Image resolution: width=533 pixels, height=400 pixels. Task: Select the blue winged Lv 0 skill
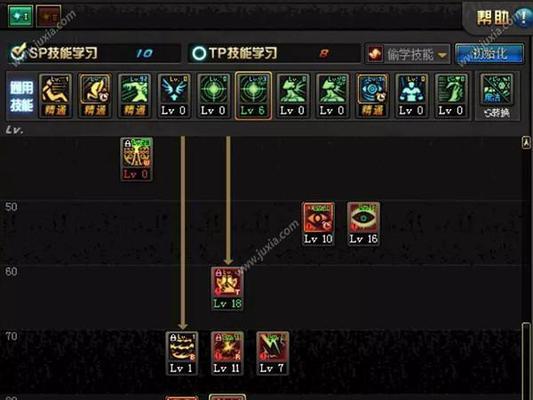(x=174, y=96)
